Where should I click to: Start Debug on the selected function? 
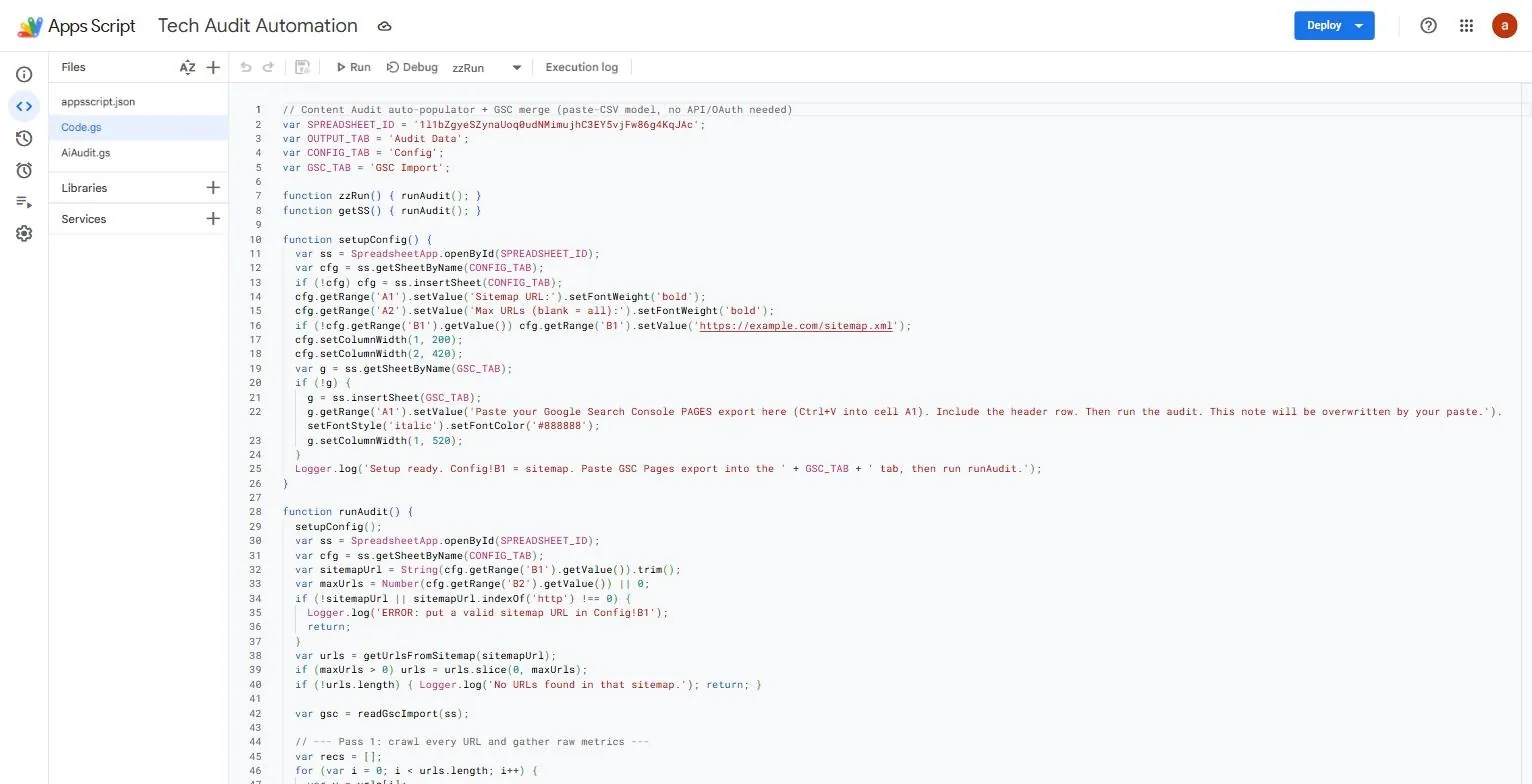tap(412, 67)
